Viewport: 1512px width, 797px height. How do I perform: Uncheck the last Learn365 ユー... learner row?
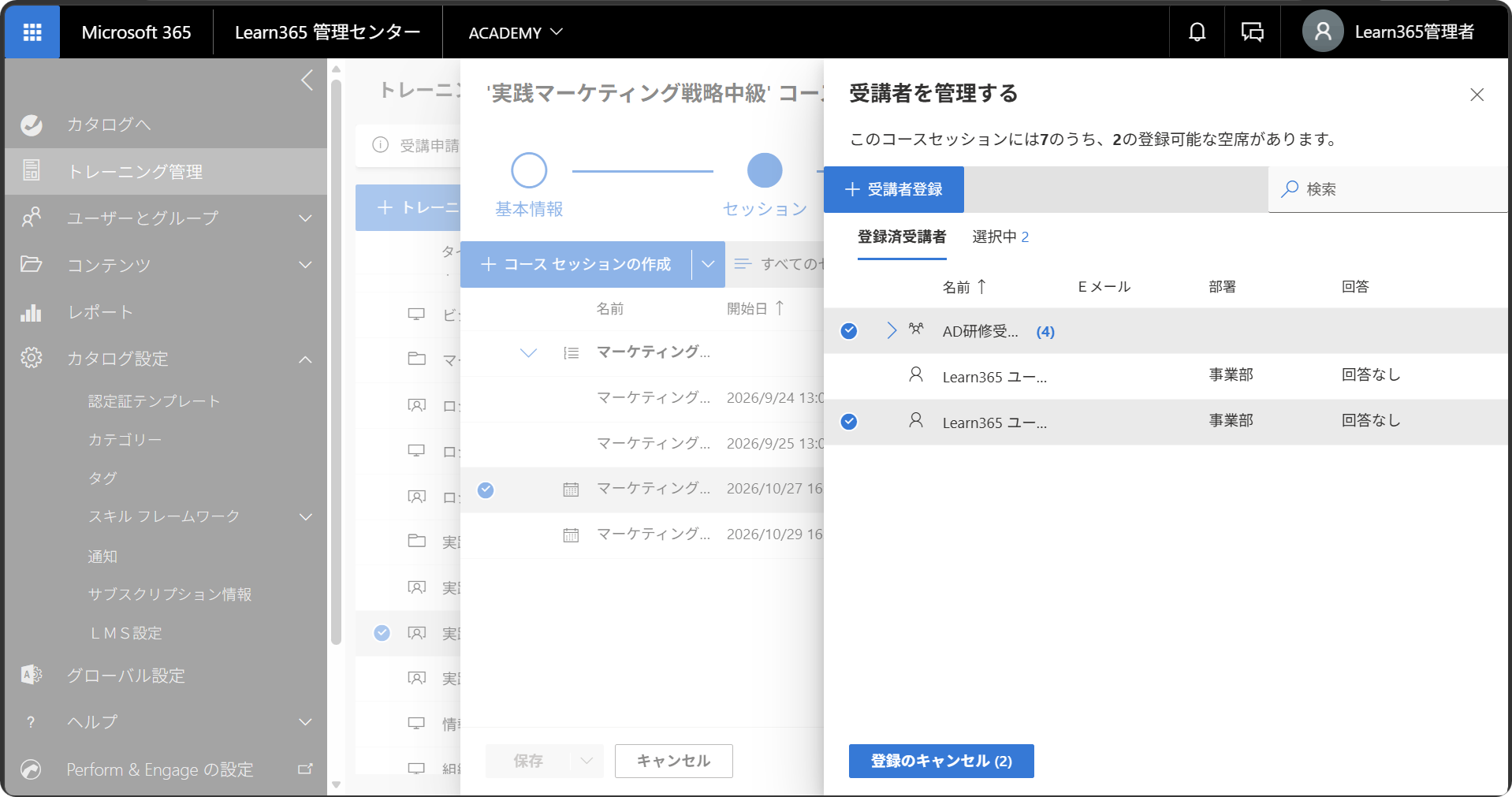tap(849, 422)
